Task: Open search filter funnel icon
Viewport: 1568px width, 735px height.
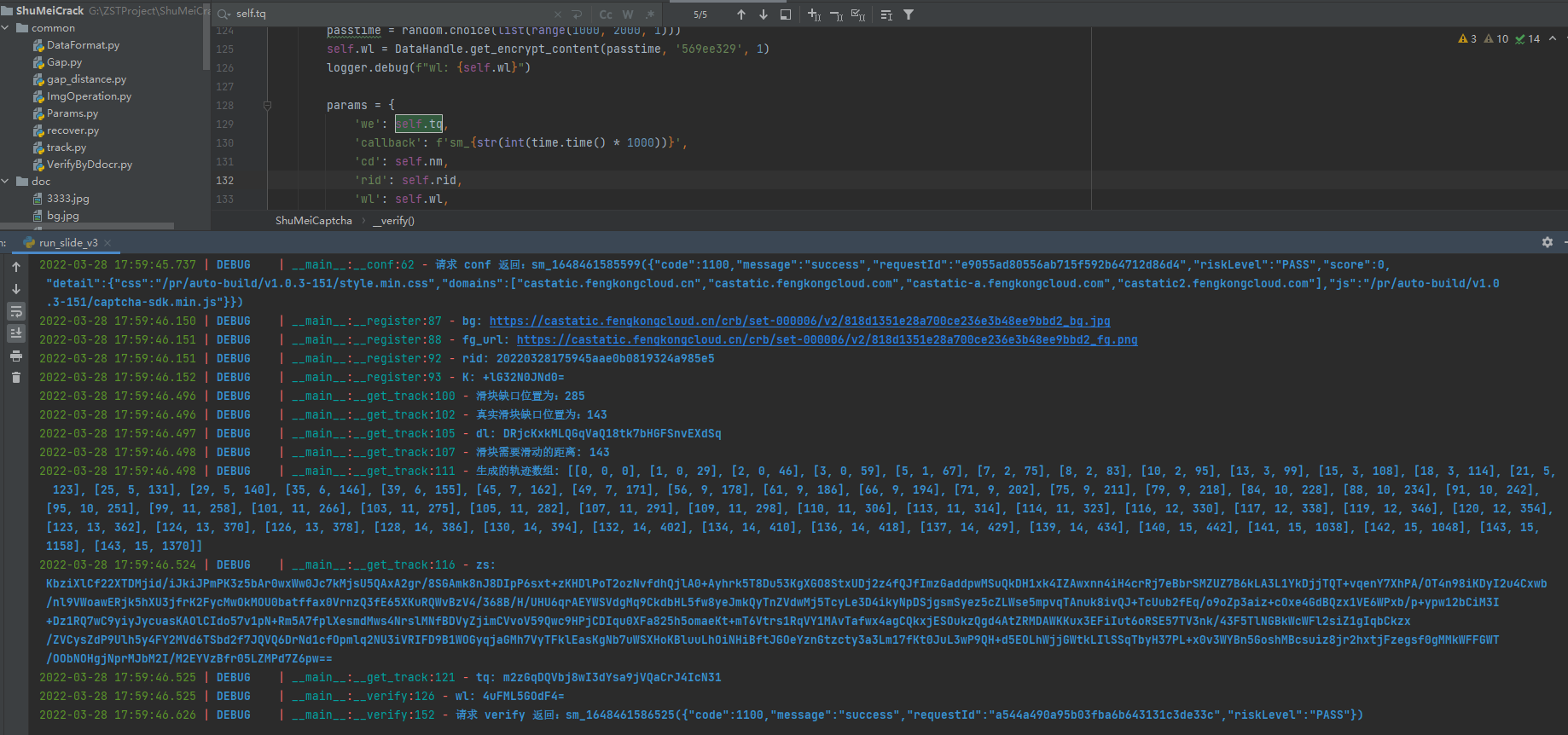Action: coord(909,14)
